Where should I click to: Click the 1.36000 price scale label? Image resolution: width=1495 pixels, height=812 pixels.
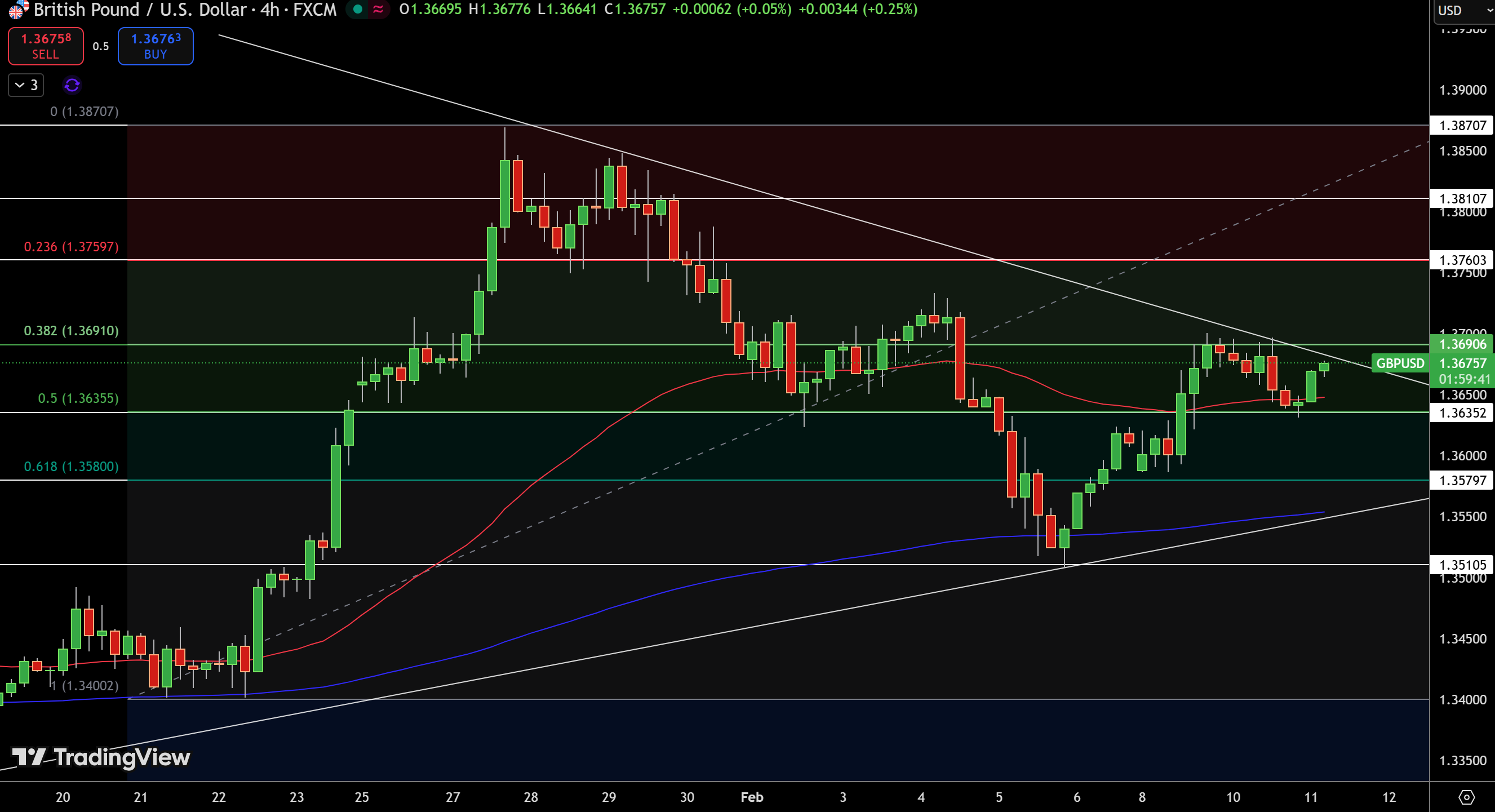(x=1462, y=456)
